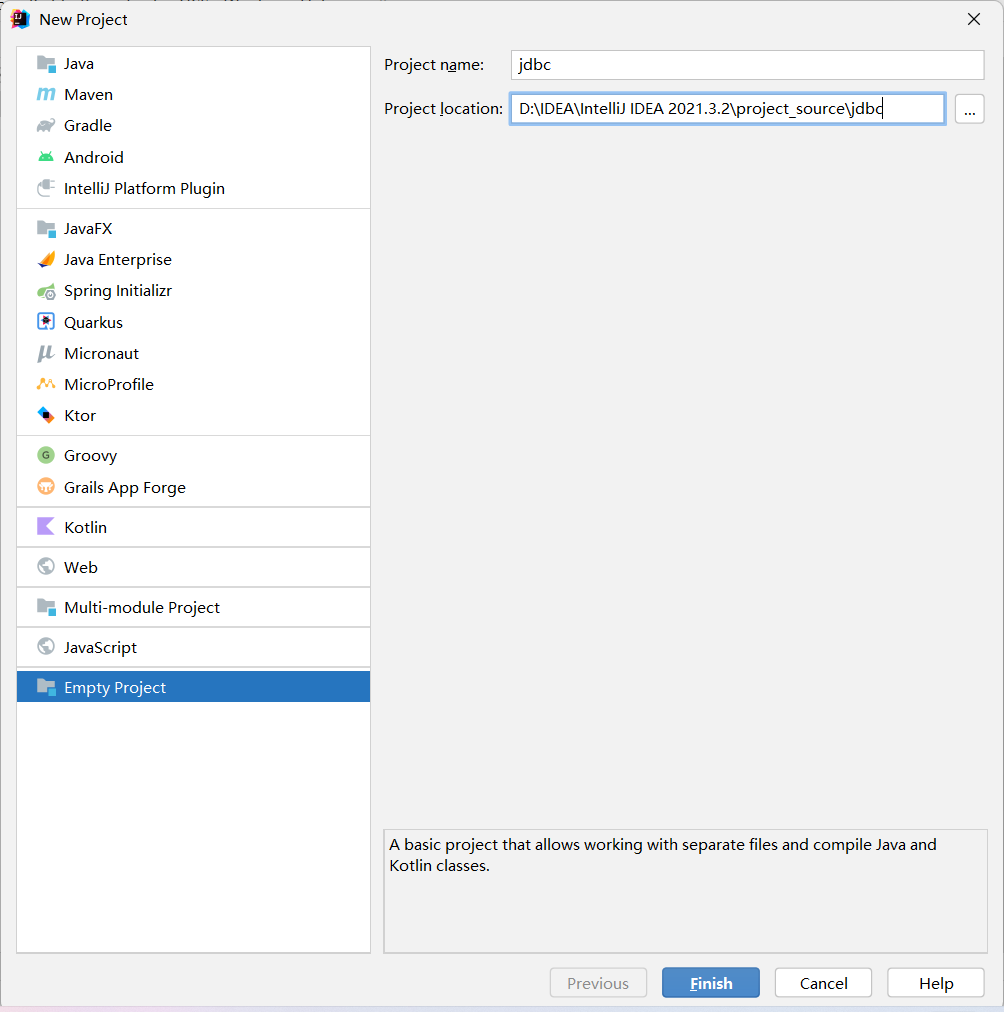Select JavaScript label
Viewport: 1004px width, 1012px height.
(100, 647)
